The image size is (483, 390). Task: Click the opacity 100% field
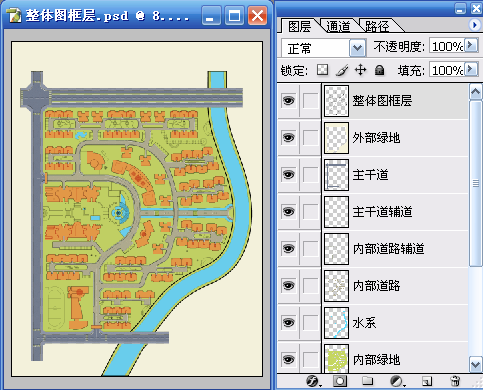(447, 46)
